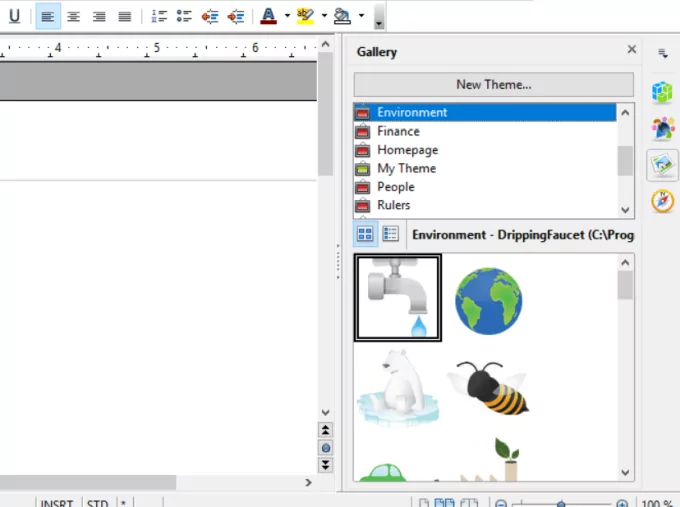This screenshot has width=680, height=507.
Task: Click zoom out minus button
Action: (x=501, y=504)
